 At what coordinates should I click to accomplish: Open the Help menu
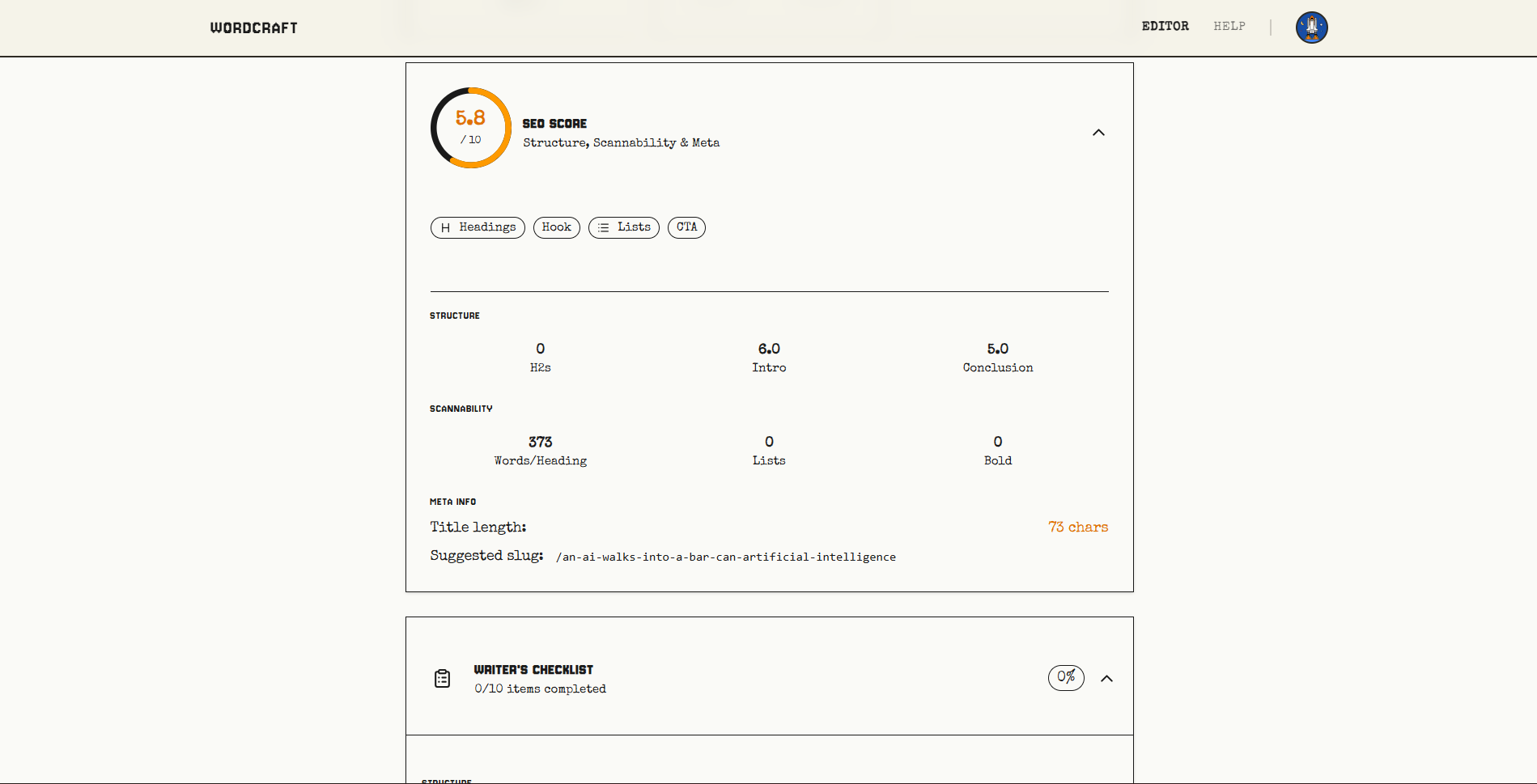tap(1229, 26)
